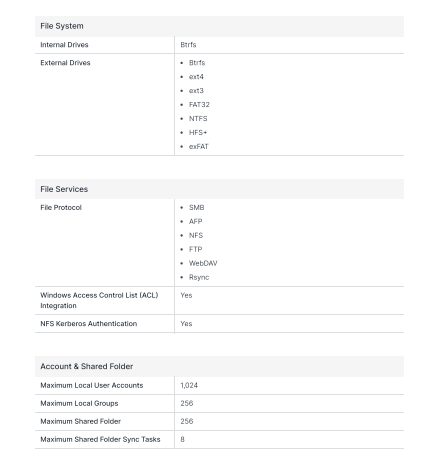
Task: Select the Maximum Local User Accounts label
Action: coord(92,385)
